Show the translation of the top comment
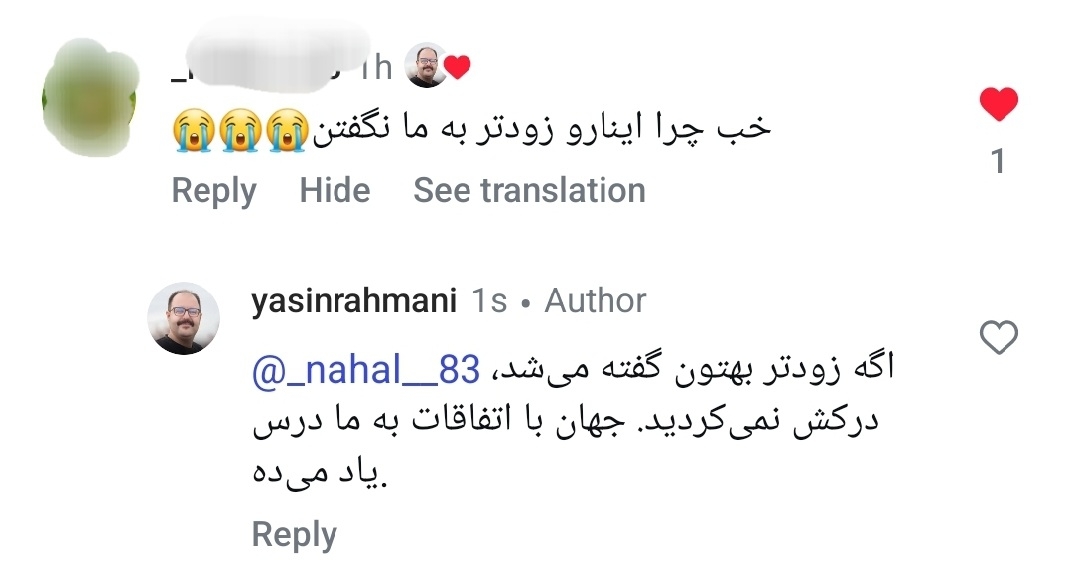 pyautogui.click(x=529, y=190)
